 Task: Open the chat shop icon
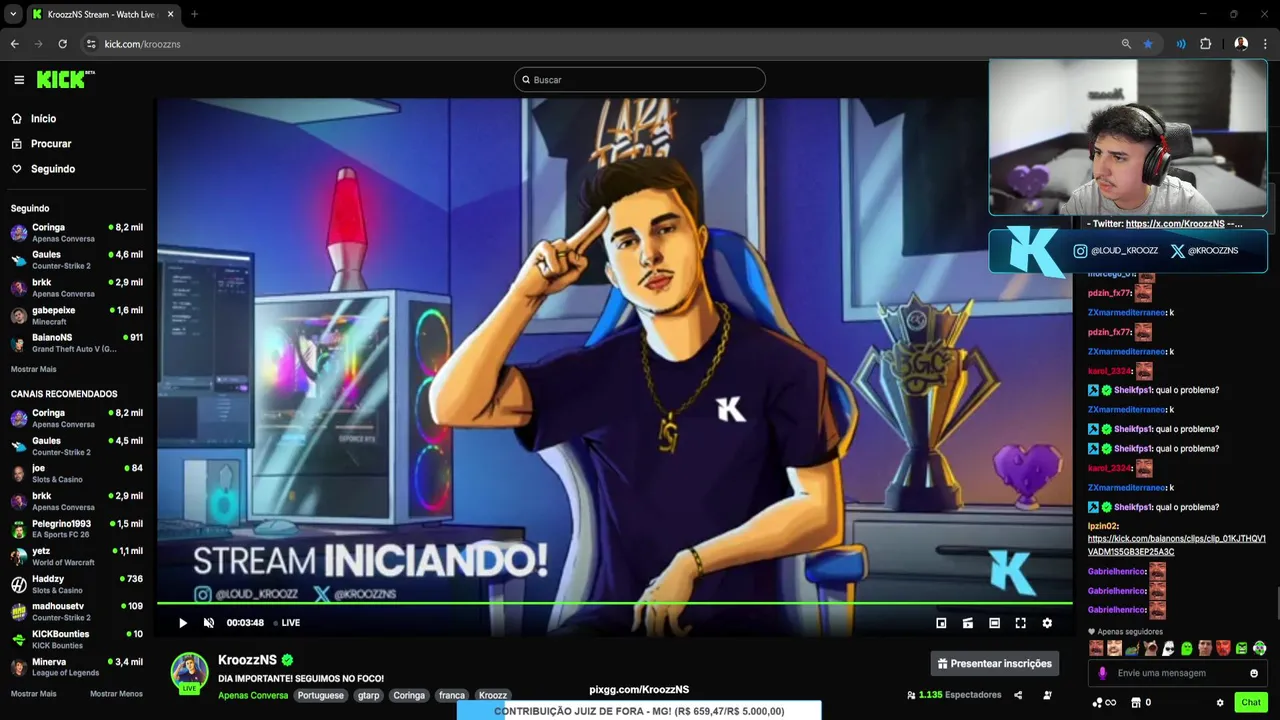click(x=1136, y=703)
